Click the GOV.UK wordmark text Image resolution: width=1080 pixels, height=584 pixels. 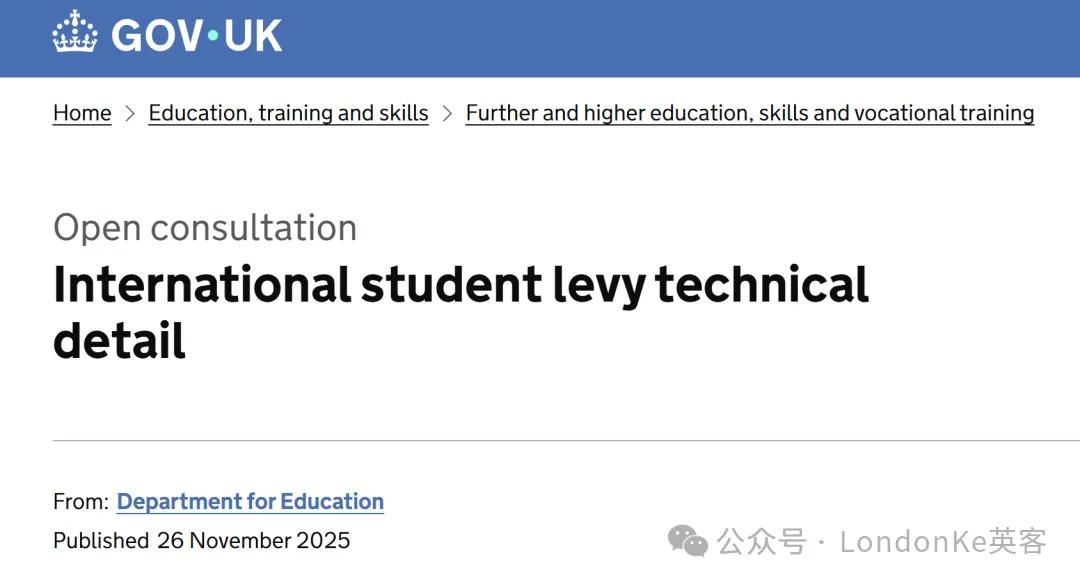(197, 35)
